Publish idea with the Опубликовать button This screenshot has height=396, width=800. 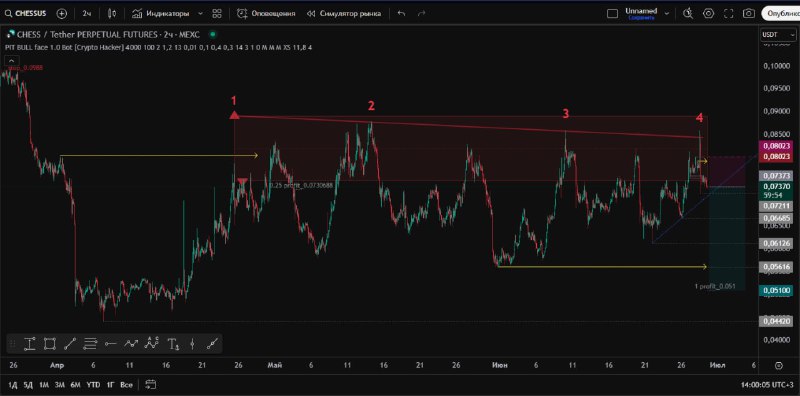(x=781, y=14)
